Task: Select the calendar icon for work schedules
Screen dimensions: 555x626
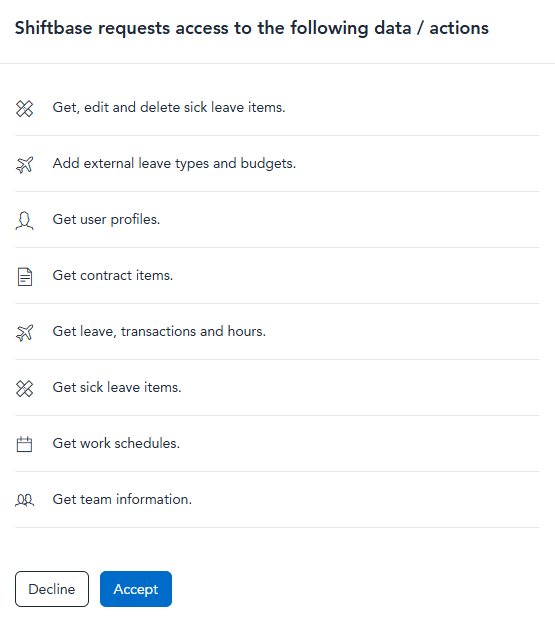Action: [24, 444]
